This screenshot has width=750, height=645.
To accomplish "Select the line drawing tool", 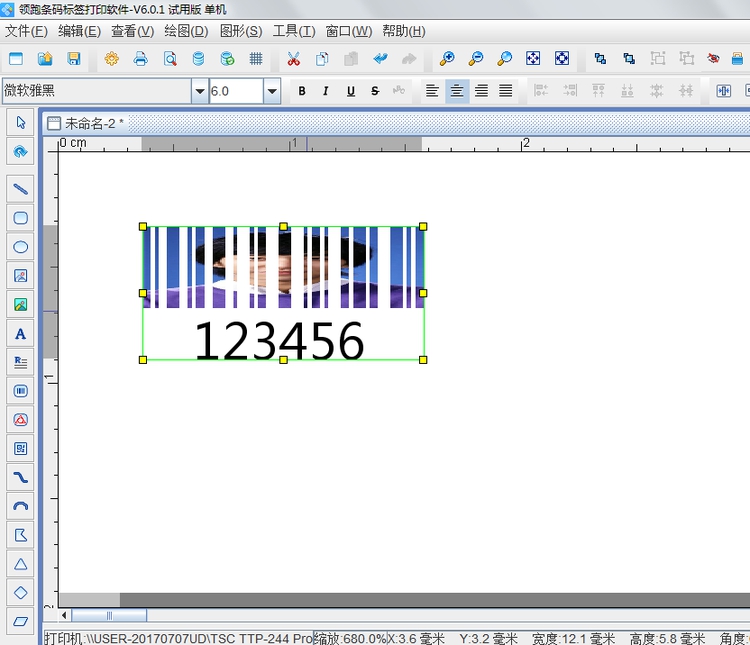I will 20,189.
